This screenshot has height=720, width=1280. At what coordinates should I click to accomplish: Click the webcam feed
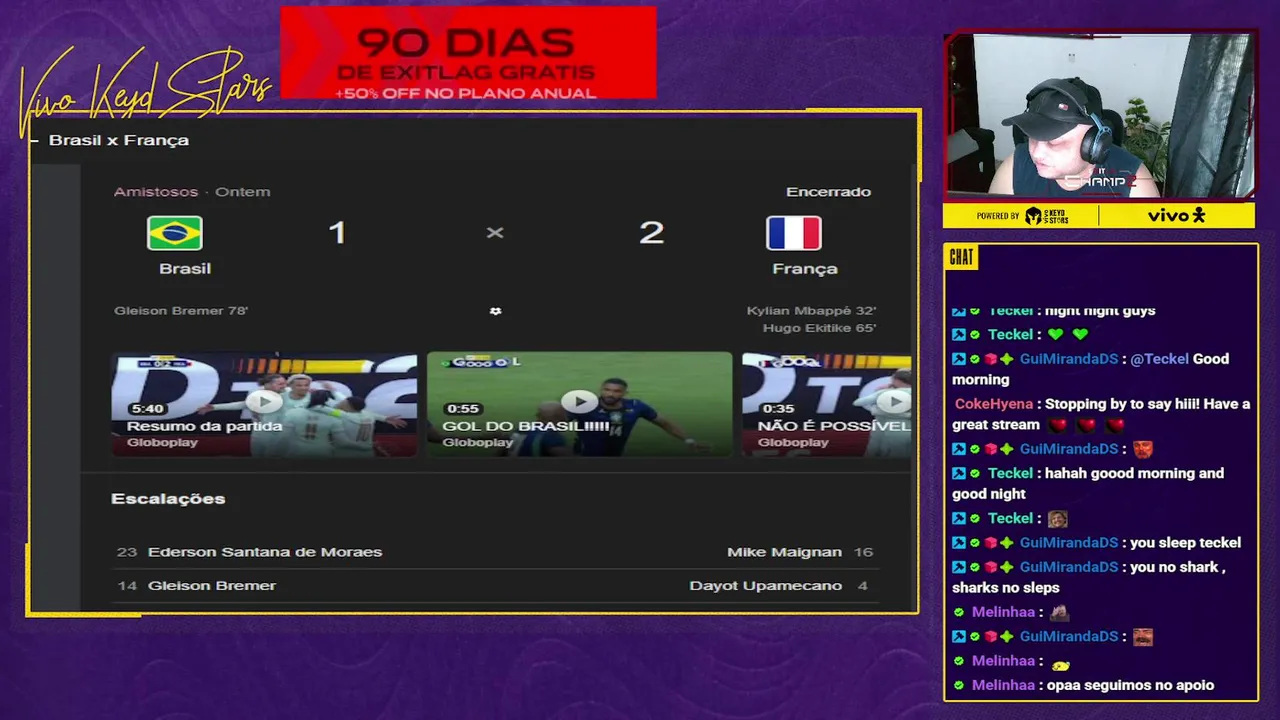point(1099,115)
